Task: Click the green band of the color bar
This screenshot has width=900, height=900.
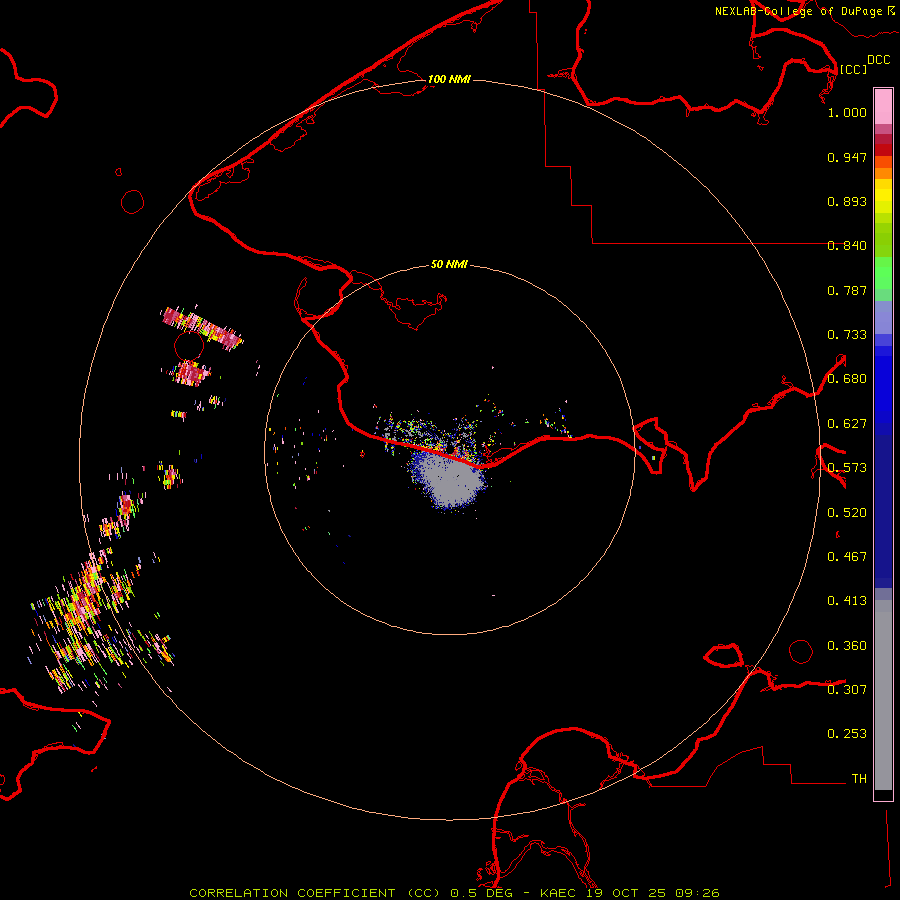Action: pos(883,273)
